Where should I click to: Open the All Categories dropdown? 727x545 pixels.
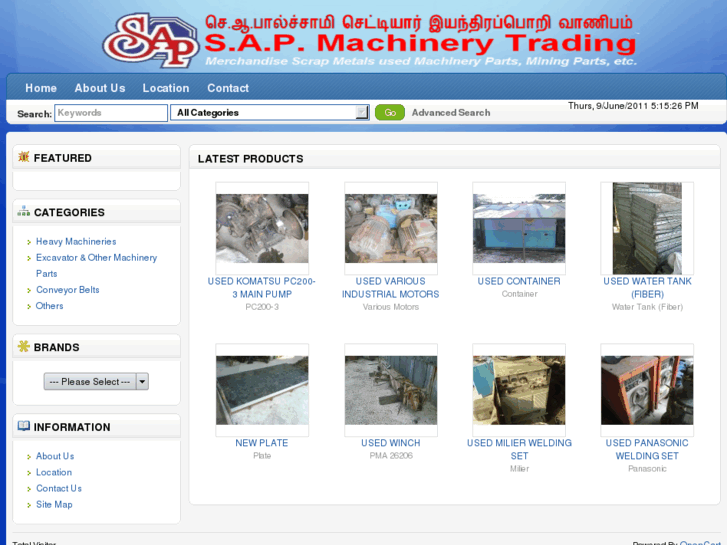[270, 112]
